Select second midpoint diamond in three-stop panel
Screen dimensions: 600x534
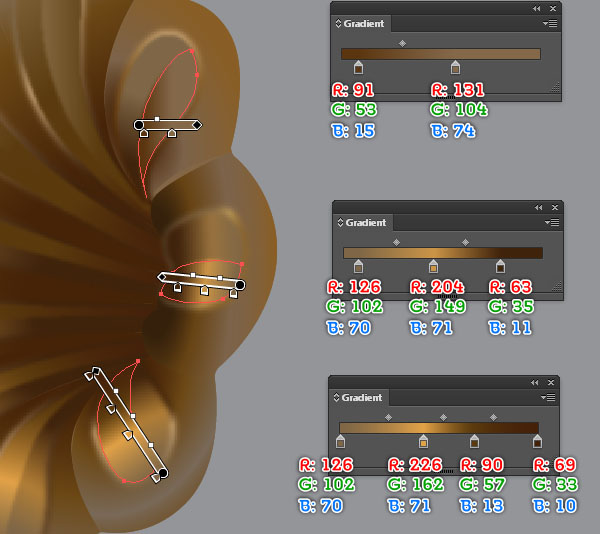tap(465, 242)
